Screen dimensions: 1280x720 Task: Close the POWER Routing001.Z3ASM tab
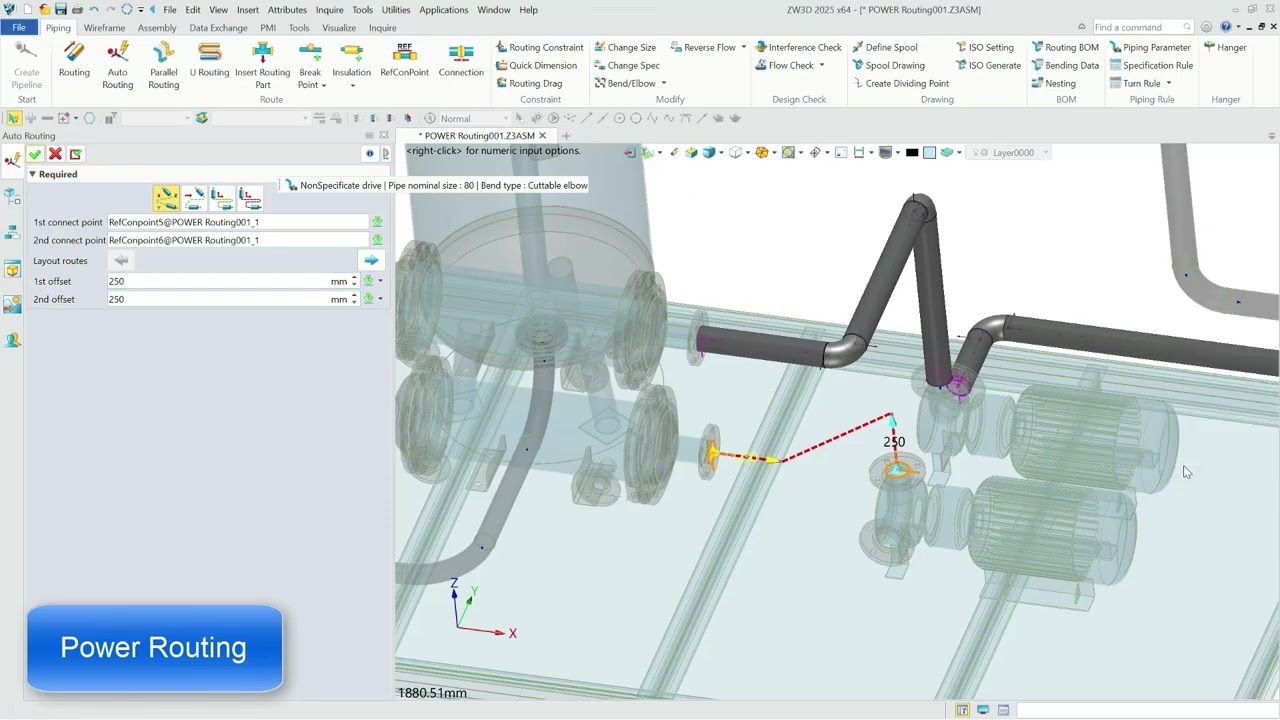[543, 136]
